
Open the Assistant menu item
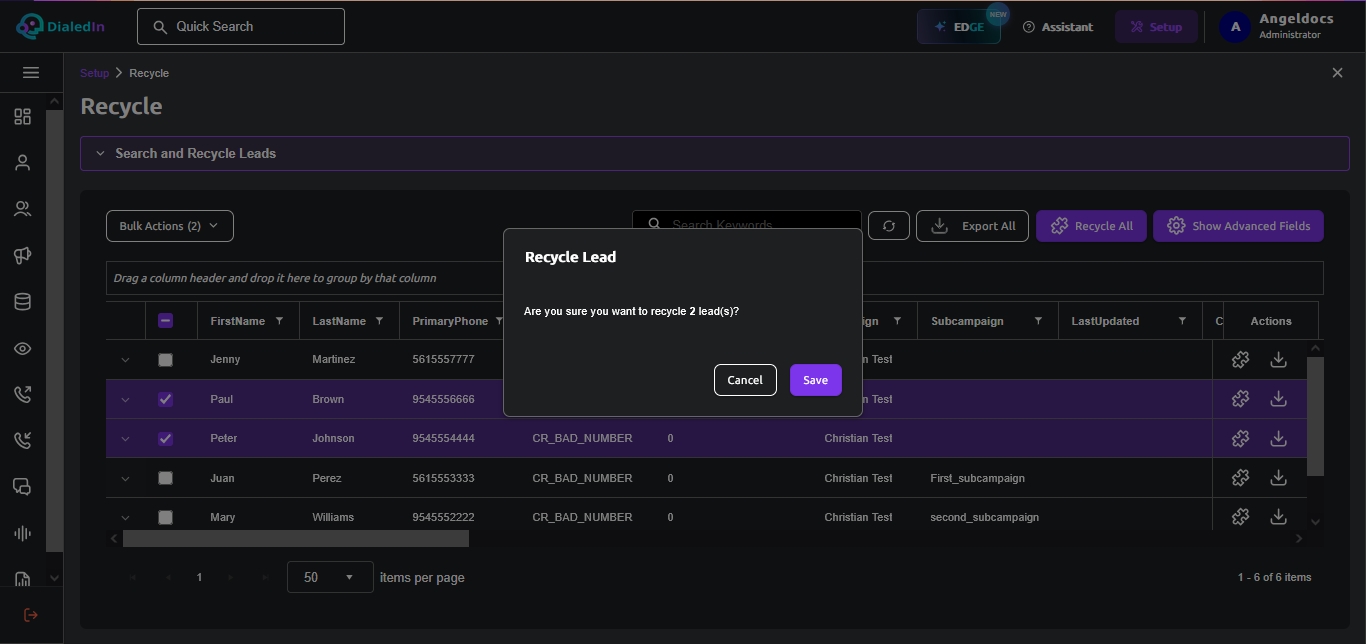click(1058, 27)
